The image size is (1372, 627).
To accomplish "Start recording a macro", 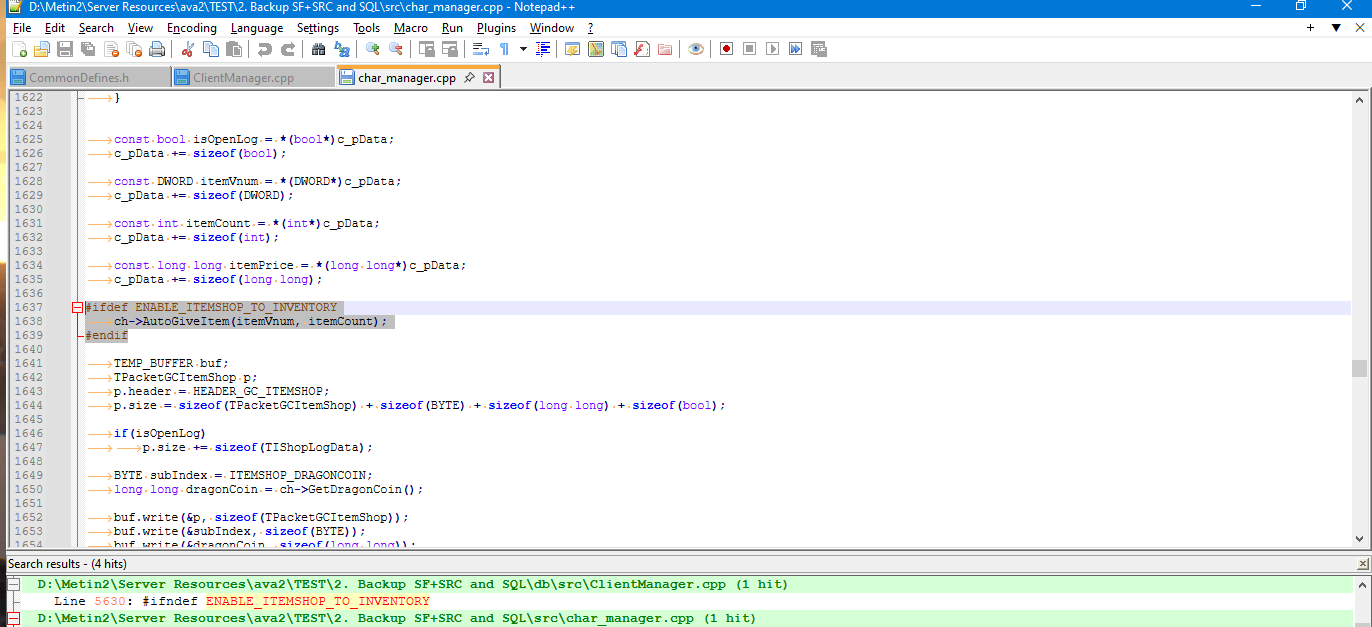I will pyautogui.click(x=726, y=49).
